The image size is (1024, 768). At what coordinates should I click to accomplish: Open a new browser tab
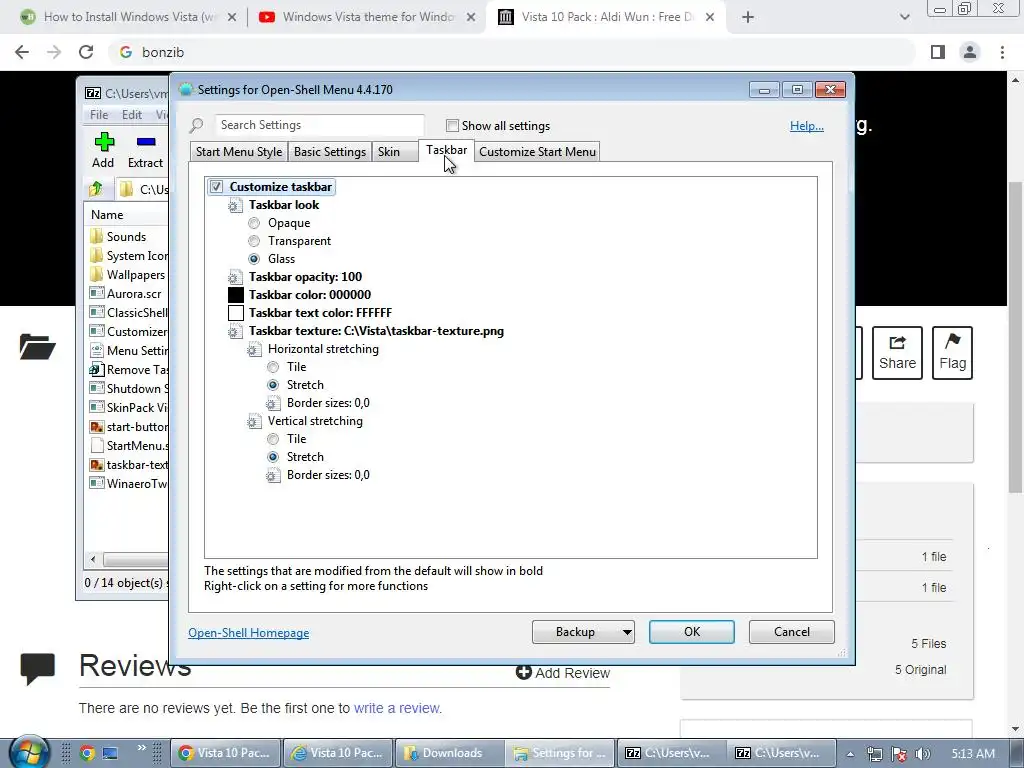(x=748, y=18)
